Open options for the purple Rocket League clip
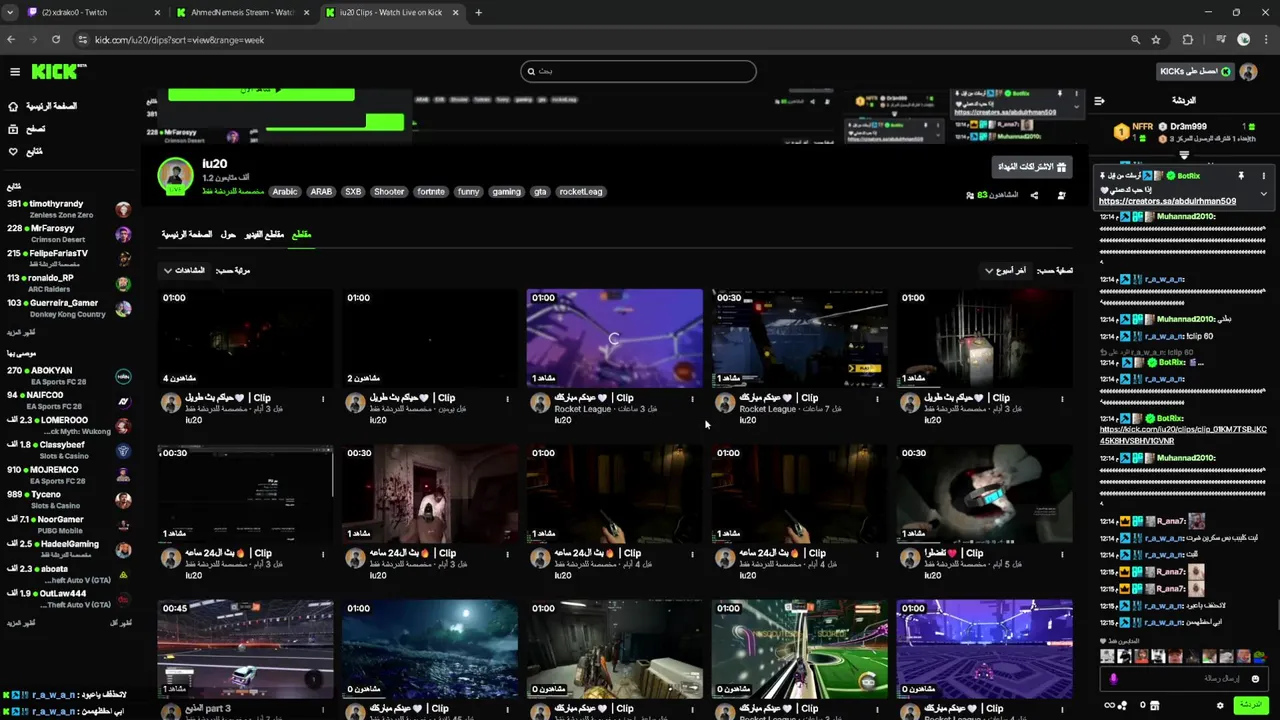 (692, 399)
